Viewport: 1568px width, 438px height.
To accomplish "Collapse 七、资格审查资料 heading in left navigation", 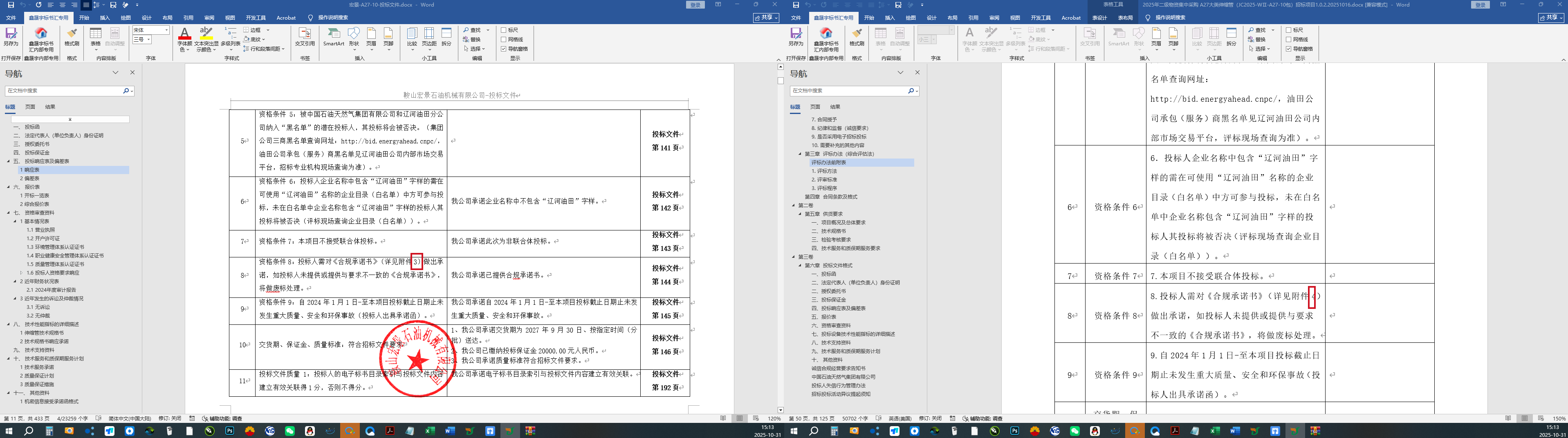I will coord(9,213).
